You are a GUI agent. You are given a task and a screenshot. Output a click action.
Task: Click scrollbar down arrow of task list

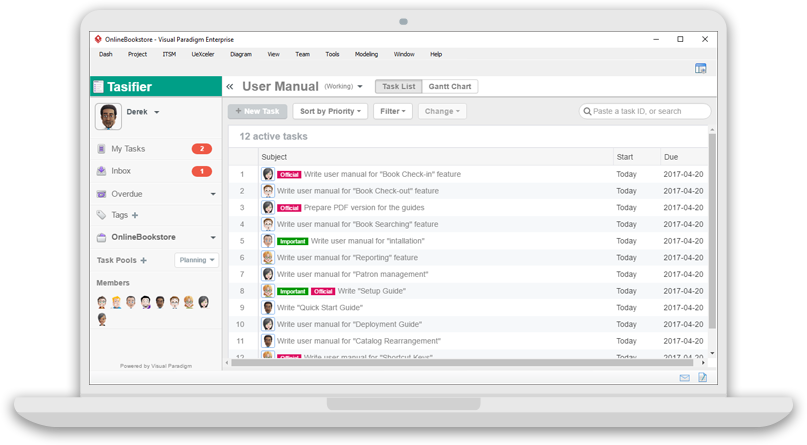click(x=712, y=353)
